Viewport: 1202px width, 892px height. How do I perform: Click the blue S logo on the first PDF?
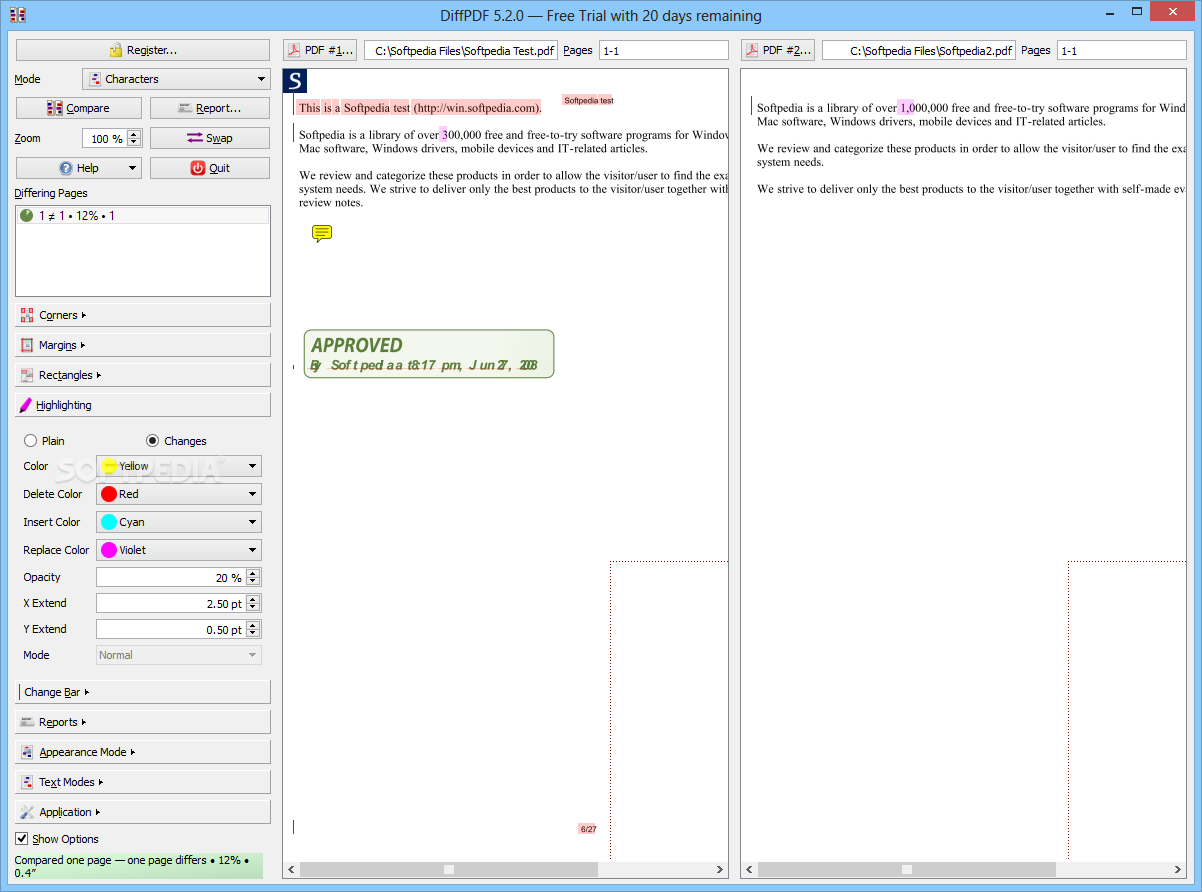pos(296,82)
